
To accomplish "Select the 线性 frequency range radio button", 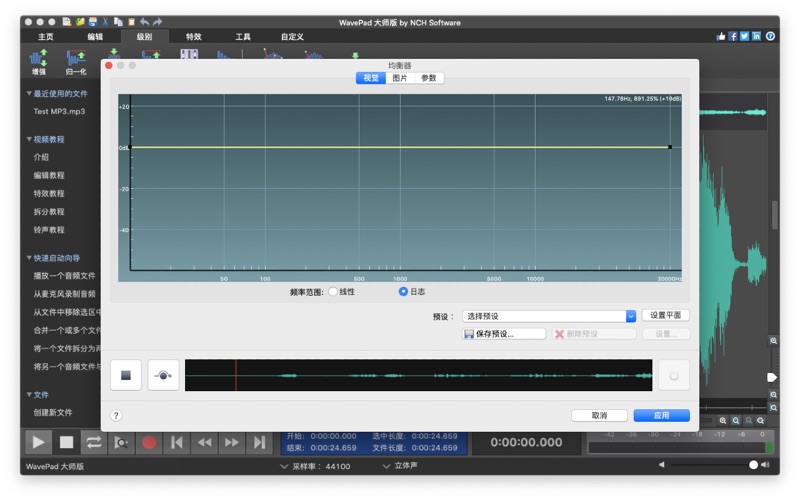I will click(x=333, y=292).
